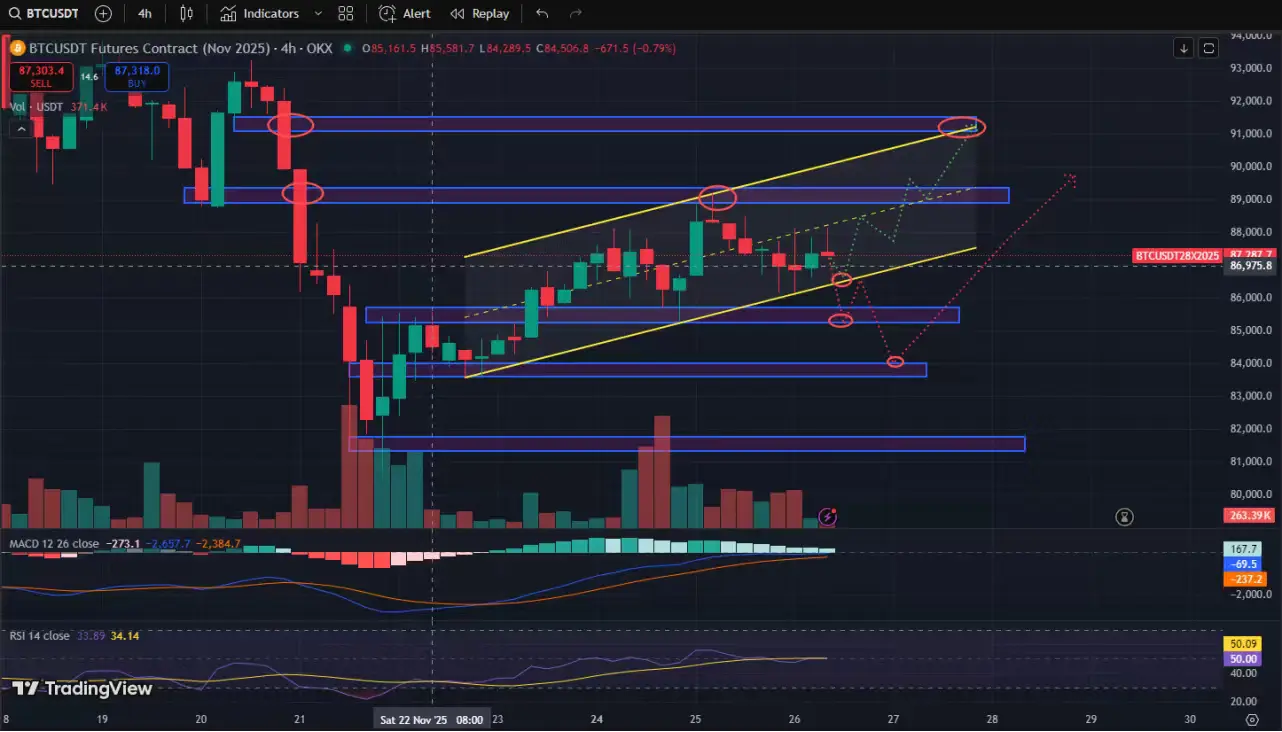Create a new Alert
The width and height of the screenshot is (1282, 732).
(406, 14)
